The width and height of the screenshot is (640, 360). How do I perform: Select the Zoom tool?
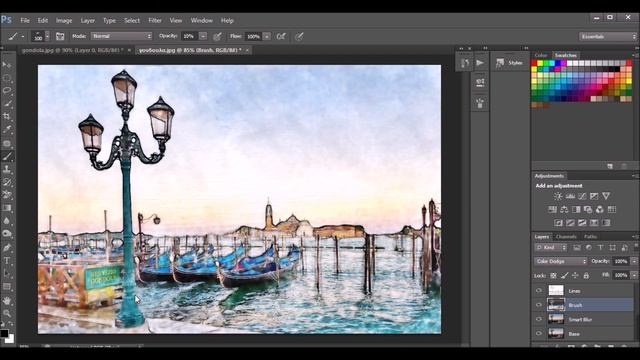(x=7, y=313)
